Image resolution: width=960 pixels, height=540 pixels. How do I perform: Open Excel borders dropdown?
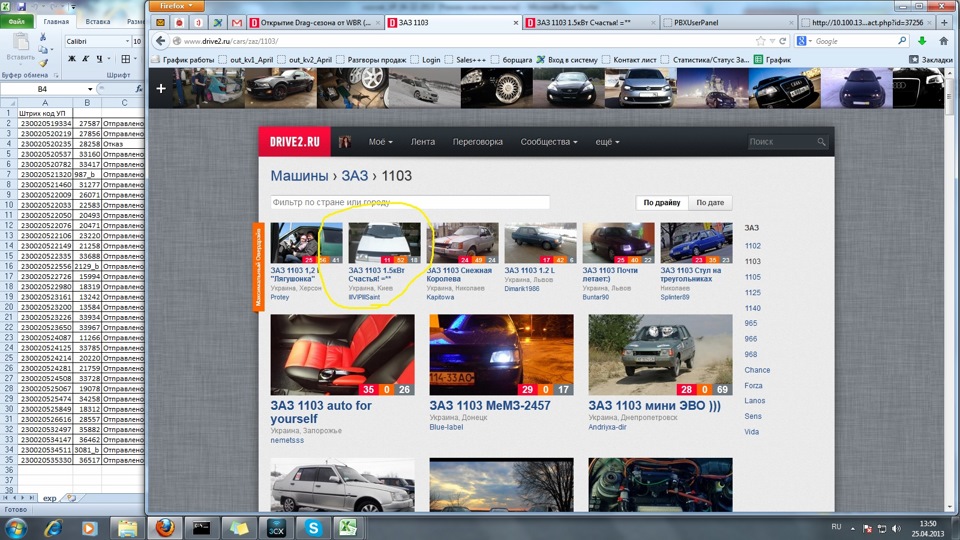(135, 59)
